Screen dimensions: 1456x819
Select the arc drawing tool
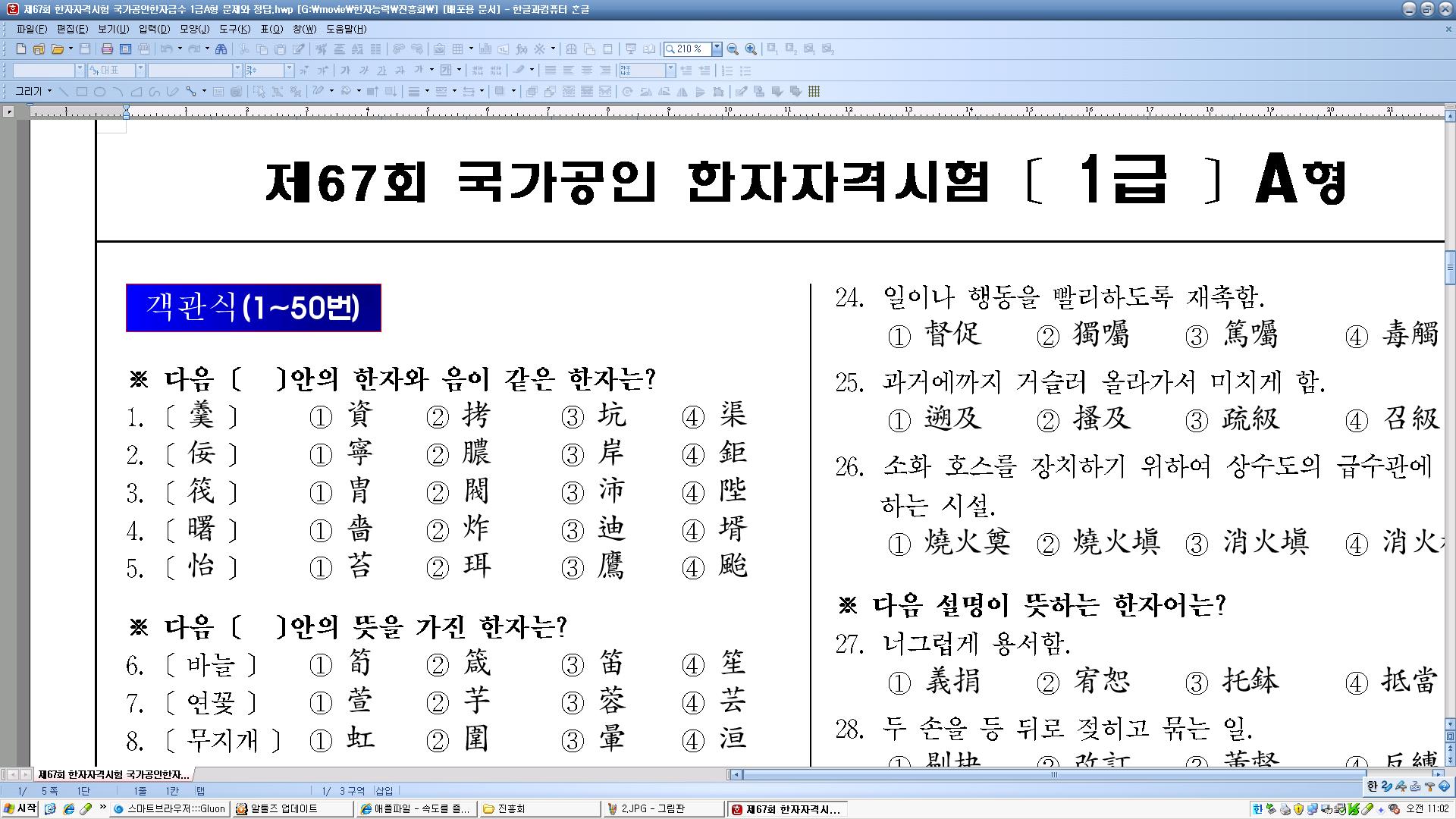pos(118,92)
